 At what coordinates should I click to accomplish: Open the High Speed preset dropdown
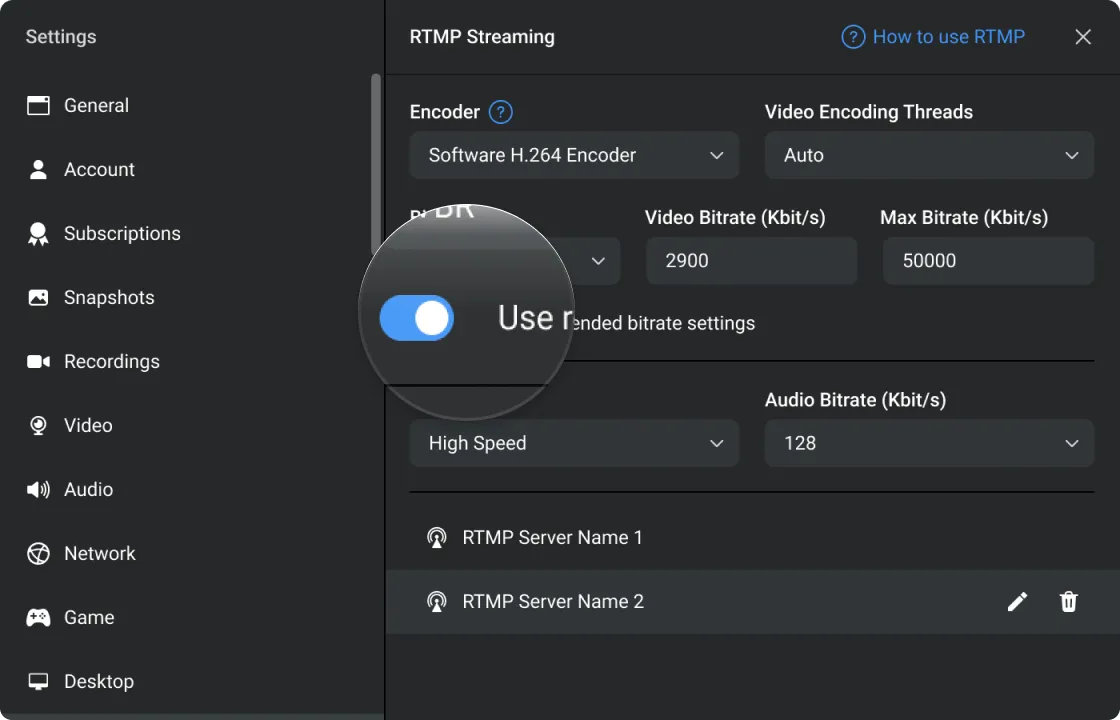pyautogui.click(x=574, y=443)
